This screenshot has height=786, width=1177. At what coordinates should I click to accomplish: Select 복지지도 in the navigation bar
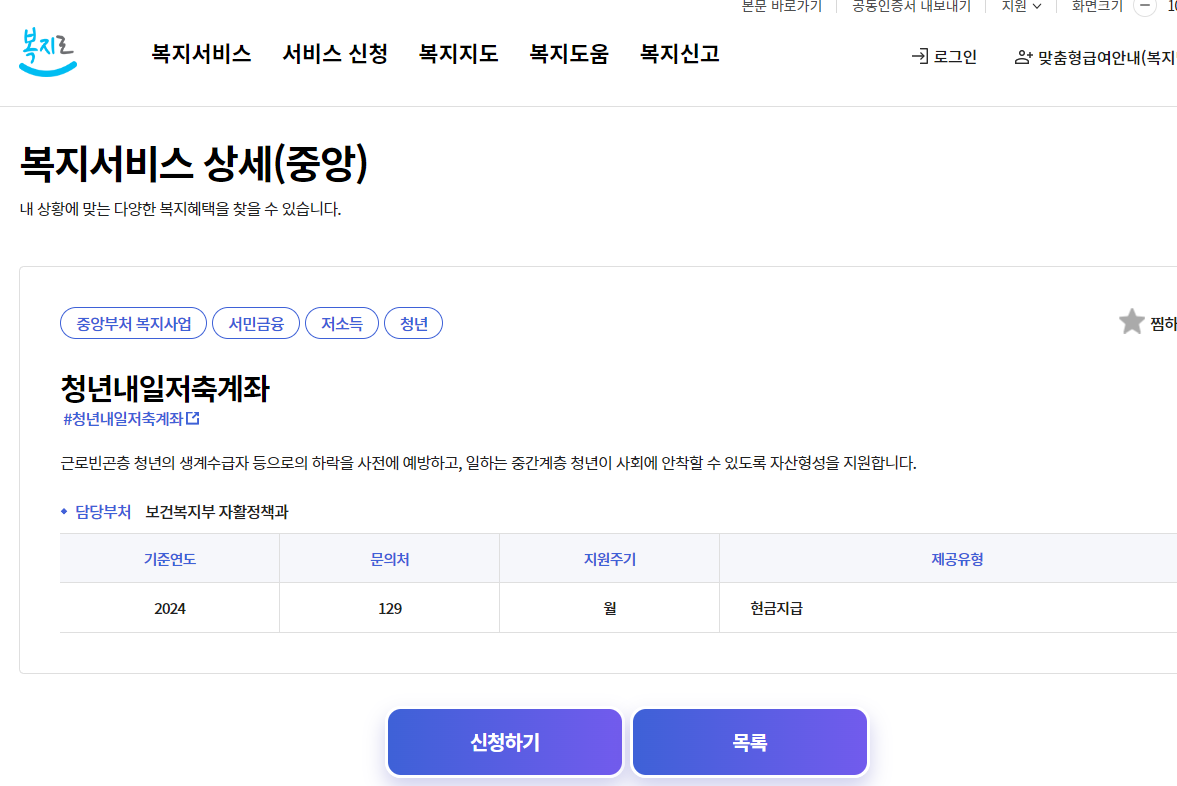pos(458,53)
